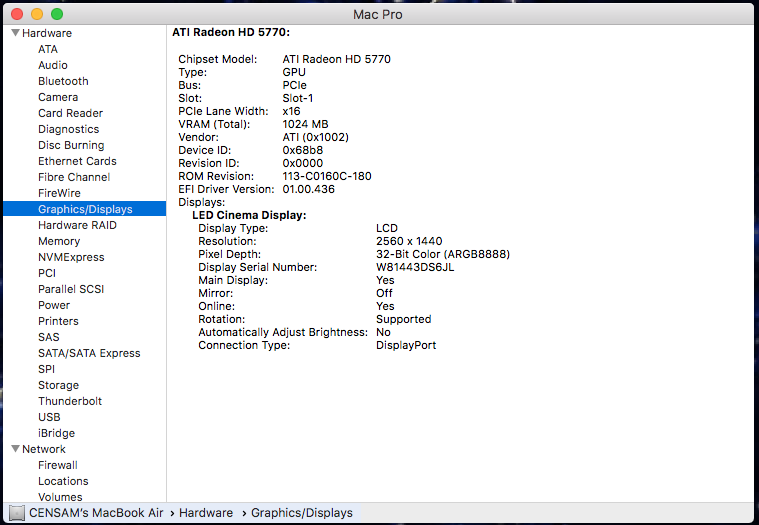Click the Rotation value Supported
The image size is (759, 525).
404,319
